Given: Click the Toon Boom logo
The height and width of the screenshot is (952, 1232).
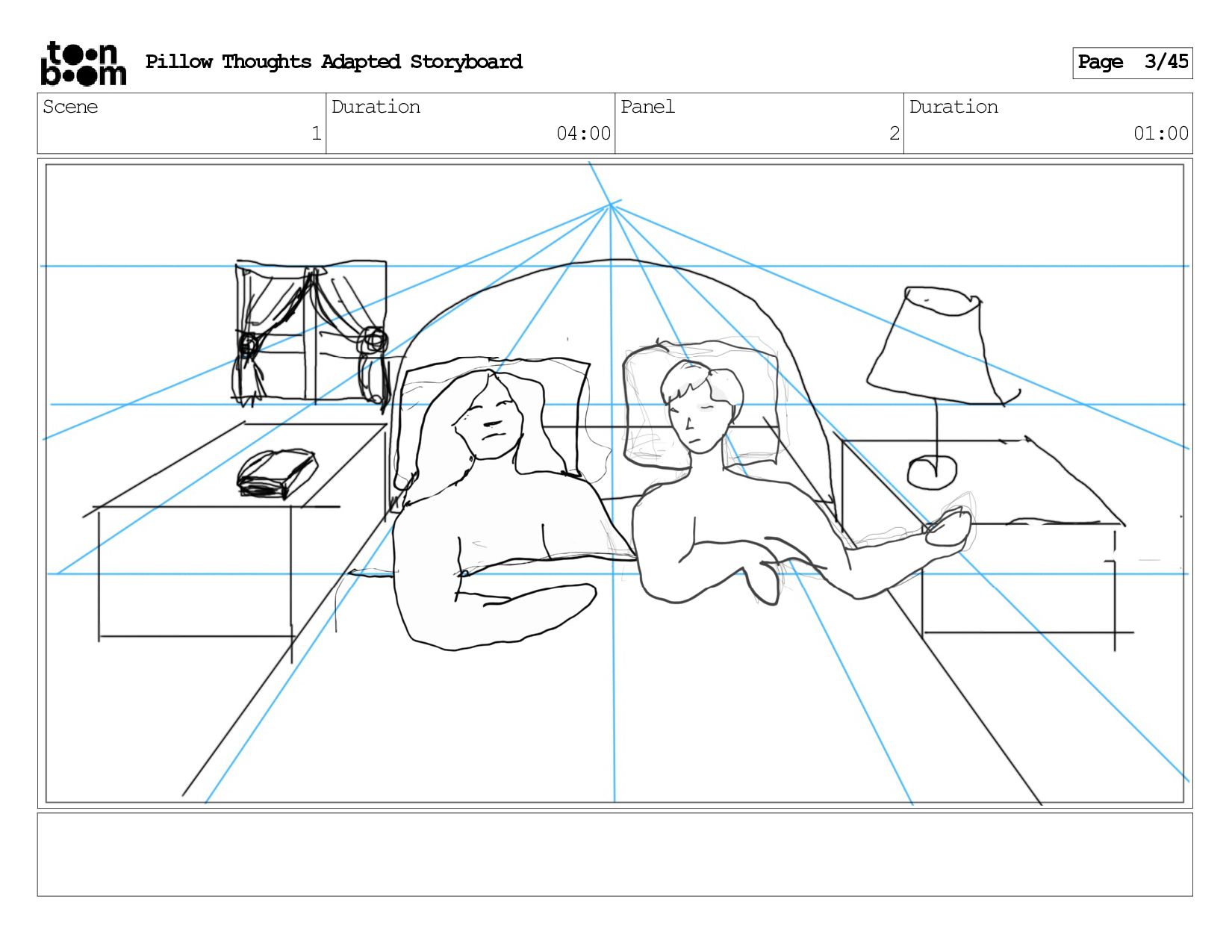Looking at the screenshot, I should [83, 63].
